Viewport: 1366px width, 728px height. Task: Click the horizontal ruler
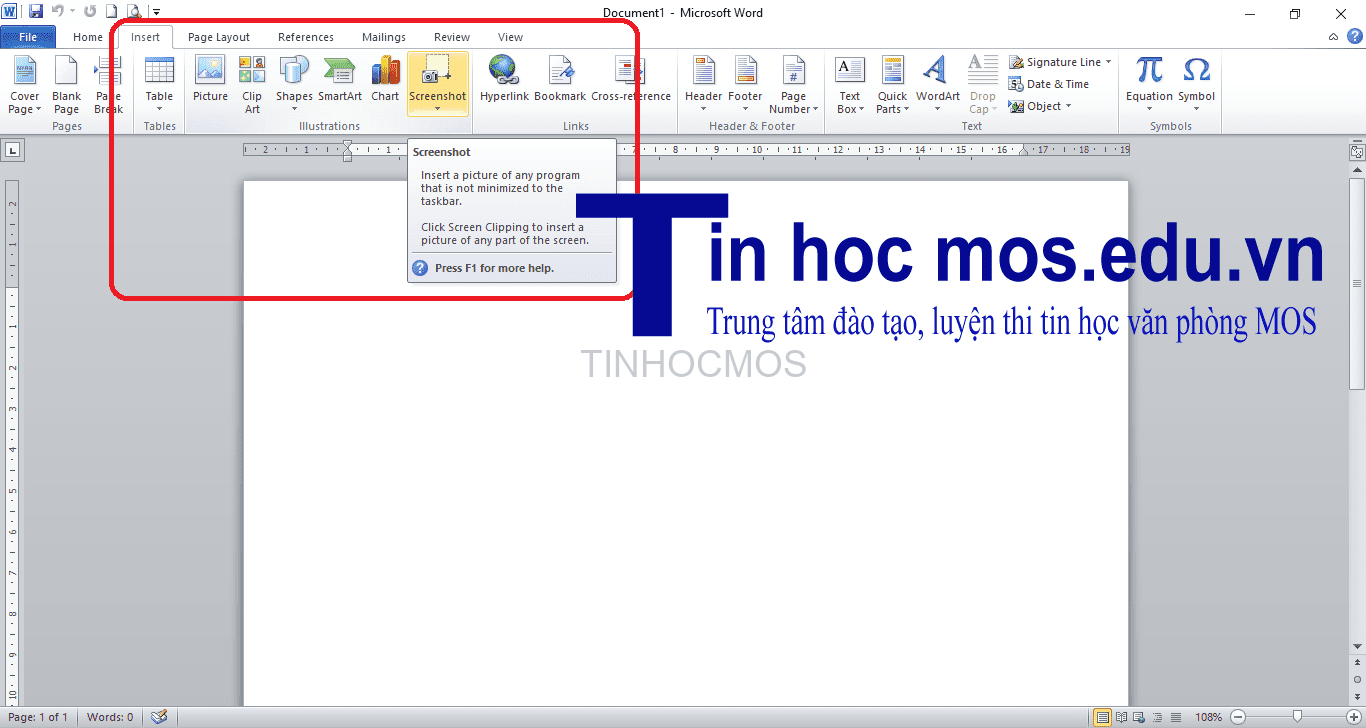[x=686, y=150]
